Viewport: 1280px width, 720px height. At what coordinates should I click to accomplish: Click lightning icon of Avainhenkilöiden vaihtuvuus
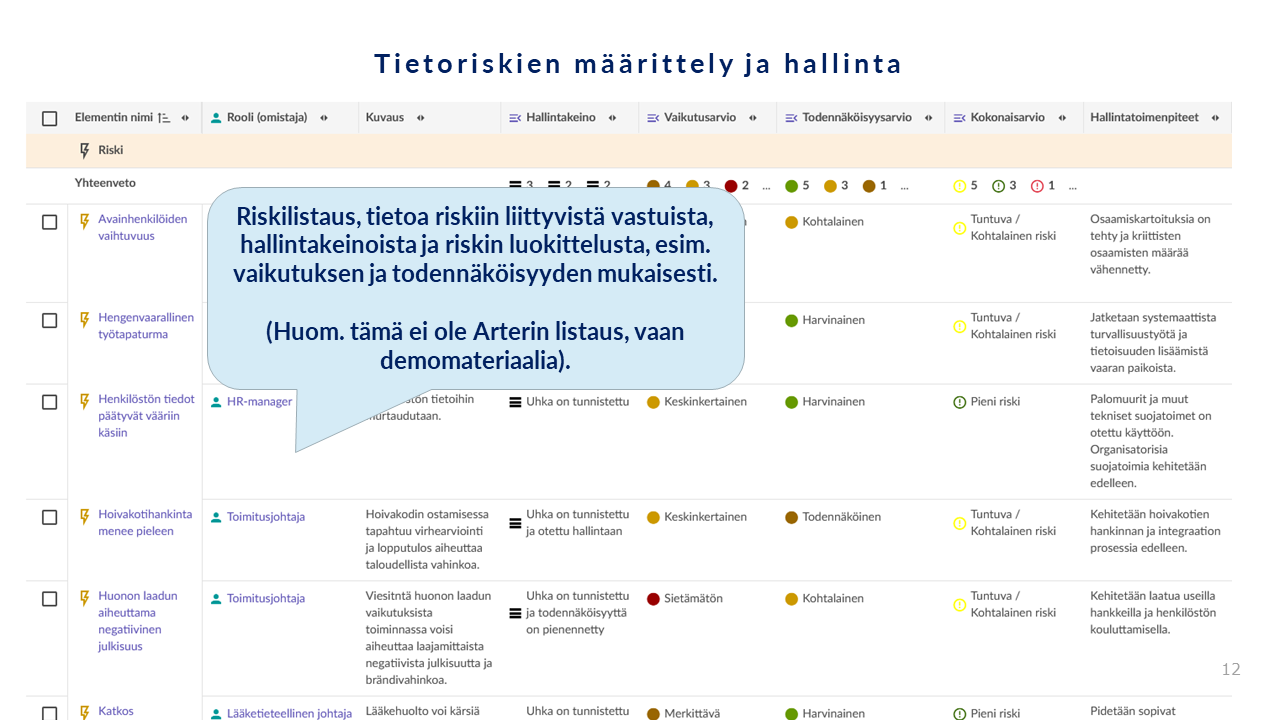click(85, 220)
